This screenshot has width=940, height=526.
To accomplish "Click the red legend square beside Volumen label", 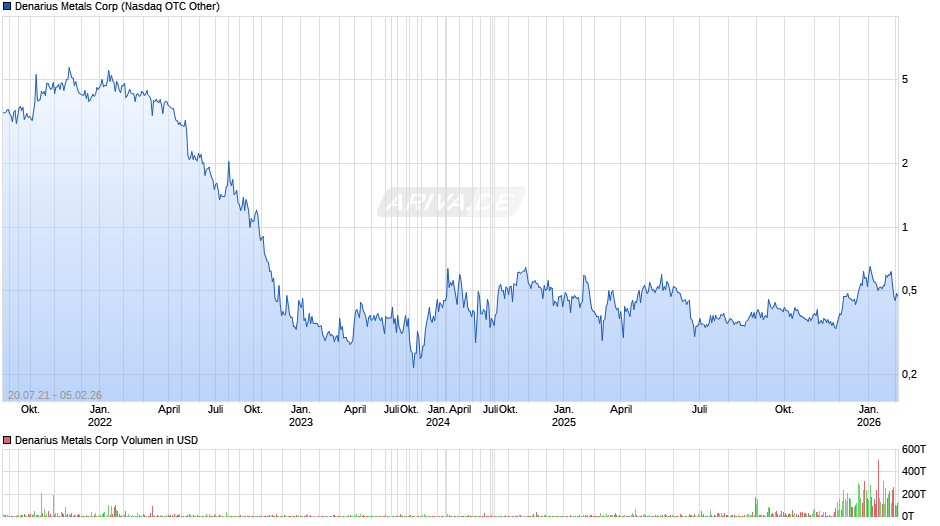I will (x=7, y=440).
